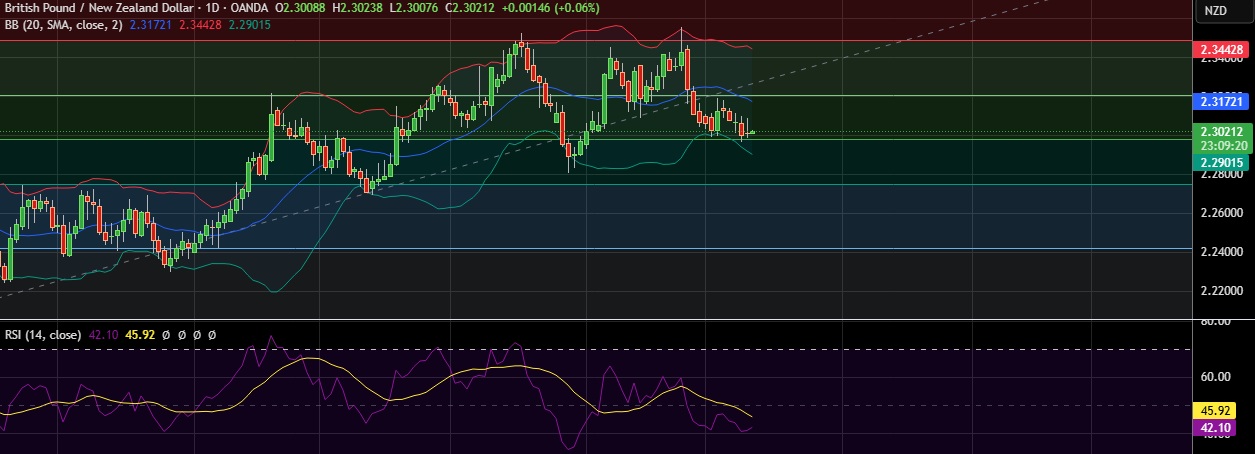The height and width of the screenshot is (454, 1255).
Task: Click the purple RSI value 42.10 in legend
Action: 105,335
